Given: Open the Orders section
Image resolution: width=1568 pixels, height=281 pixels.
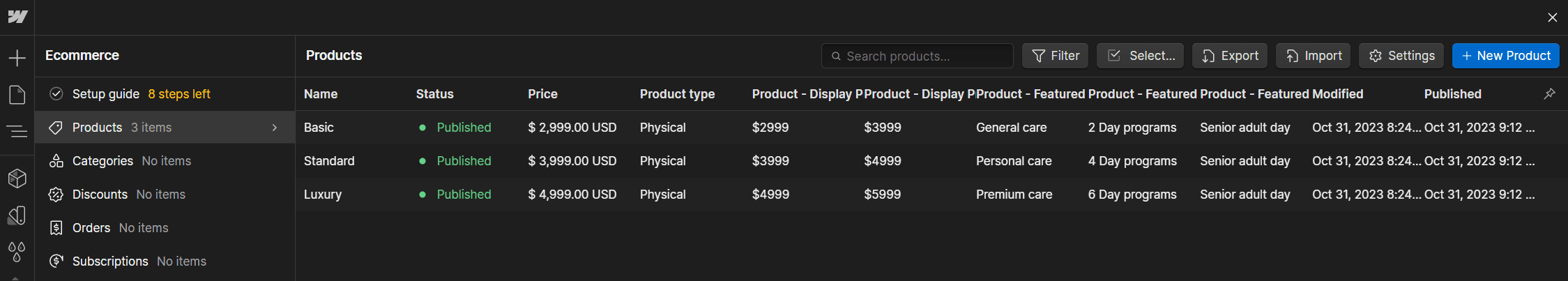Looking at the screenshot, I should tap(91, 228).
